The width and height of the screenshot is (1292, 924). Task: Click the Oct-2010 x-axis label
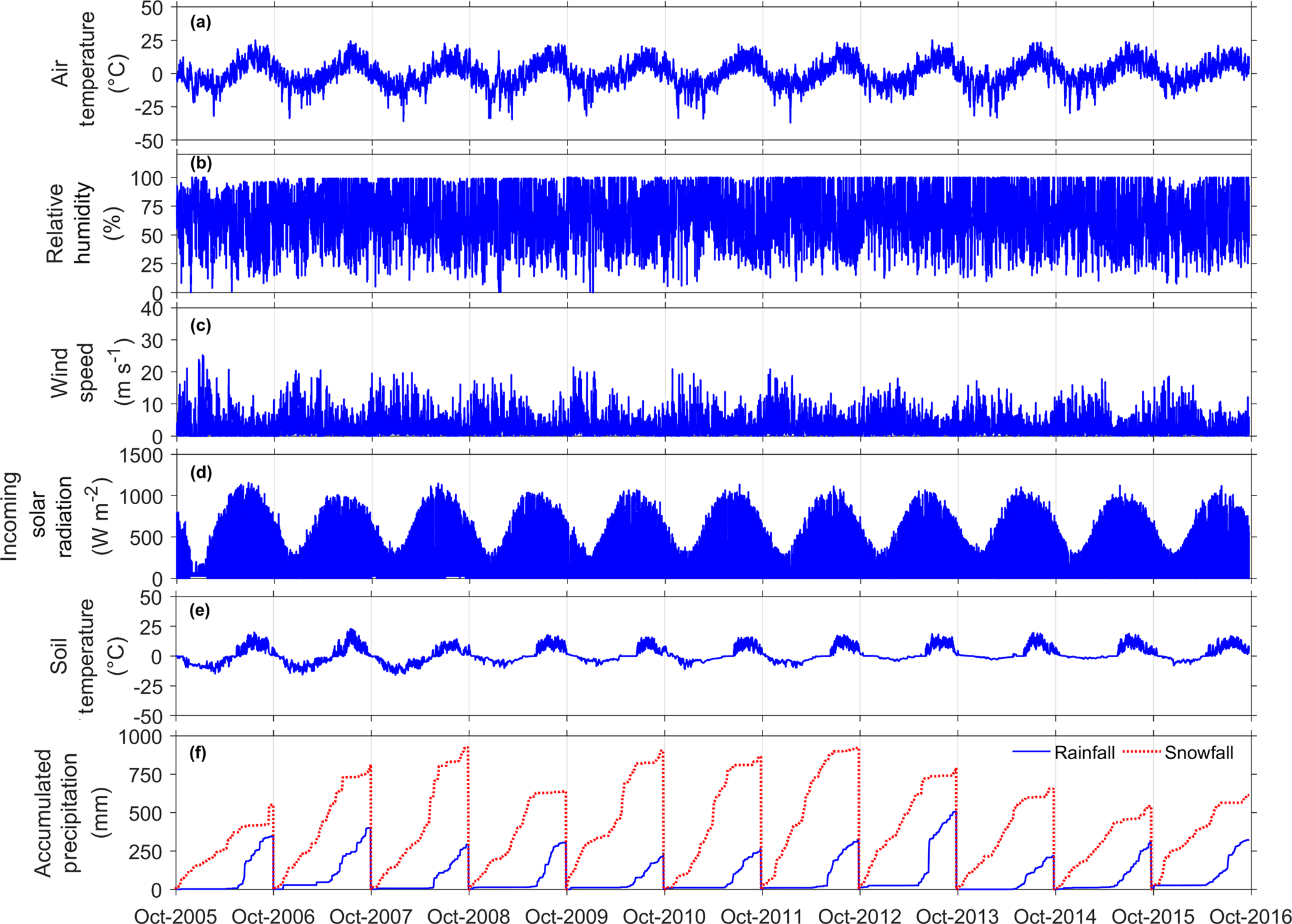coord(664,915)
